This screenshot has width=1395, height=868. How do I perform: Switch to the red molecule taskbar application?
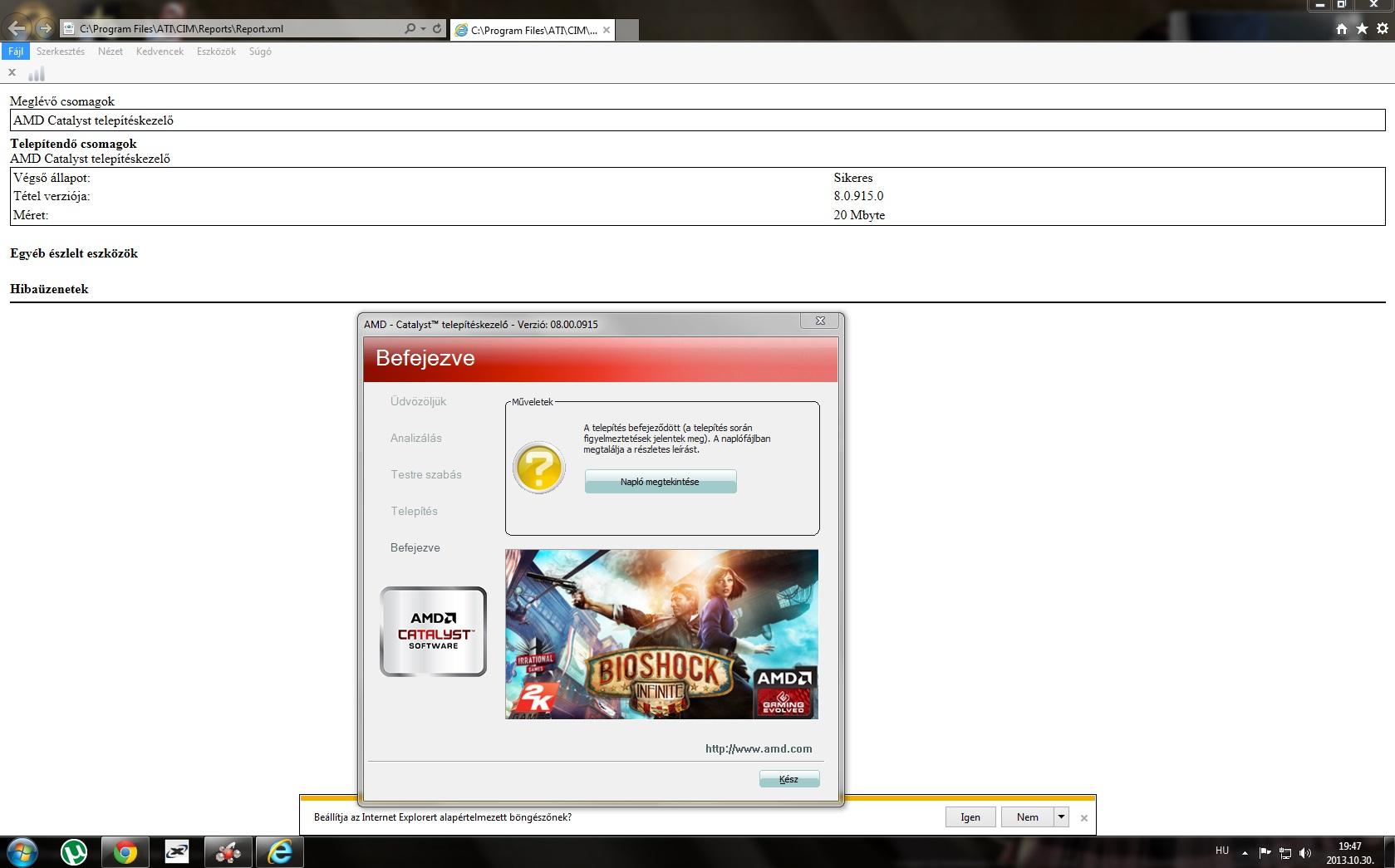(228, 852)
